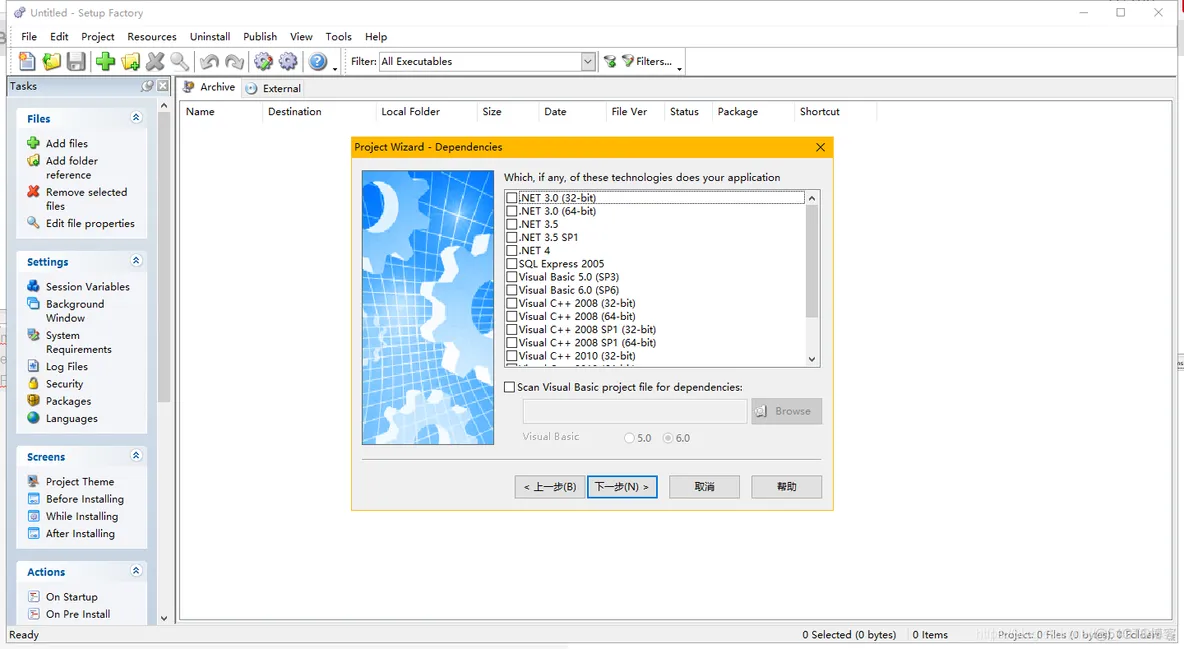The image size is (1184, 649).
Task: Click the filter funnel icon next to Filter dropdown
Action: [610, 61]
